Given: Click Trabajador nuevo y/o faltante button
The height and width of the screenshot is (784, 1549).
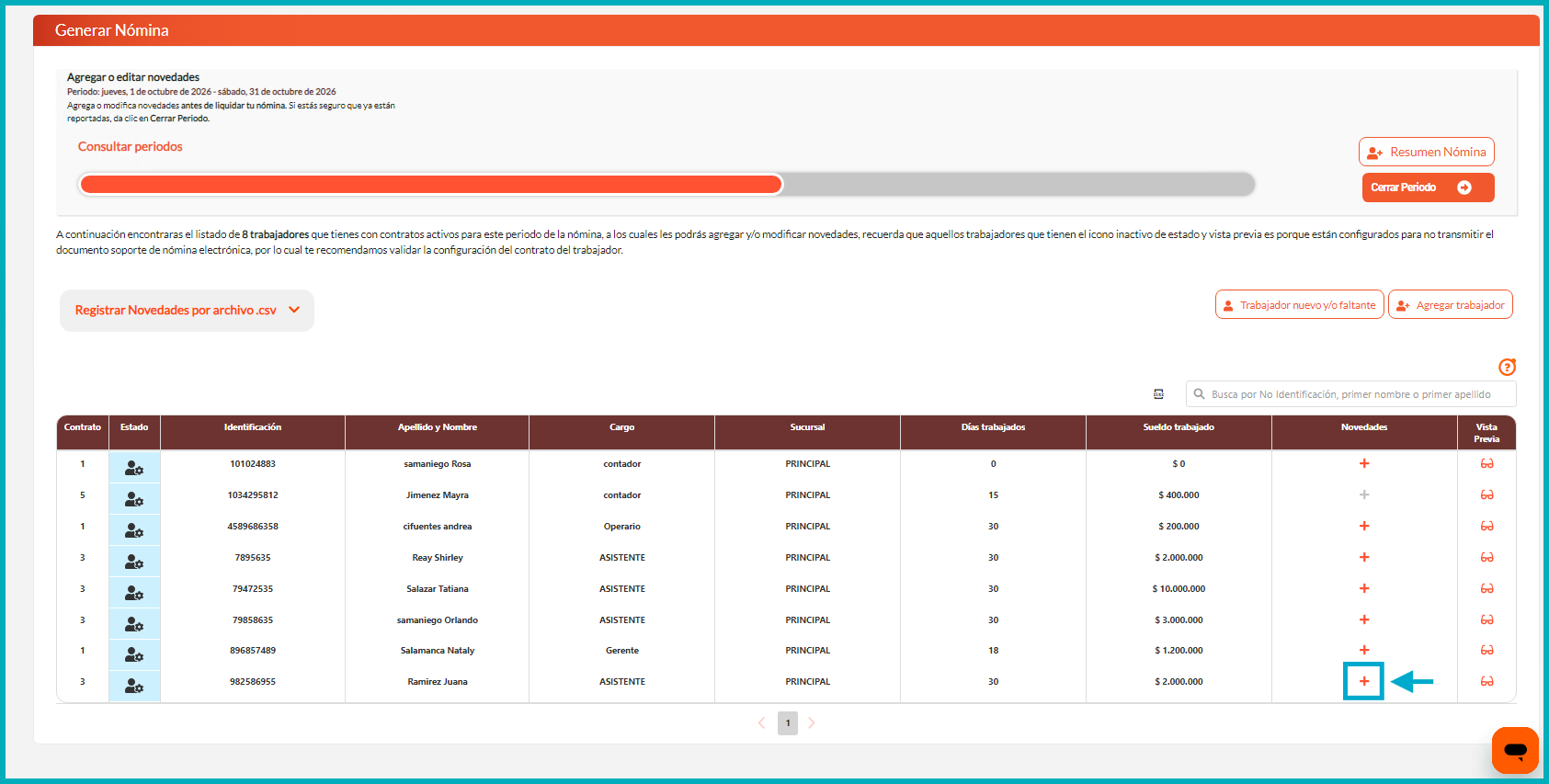Looking at the screenshot, I should click(1300, 305).
